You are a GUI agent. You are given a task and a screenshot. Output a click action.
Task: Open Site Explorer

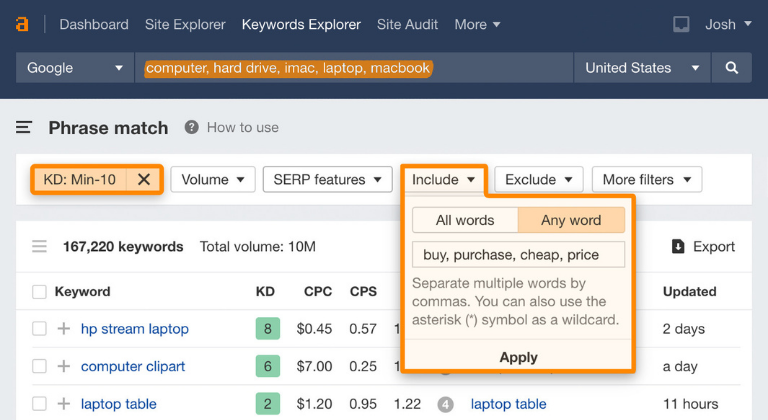(x=185, y=24)
